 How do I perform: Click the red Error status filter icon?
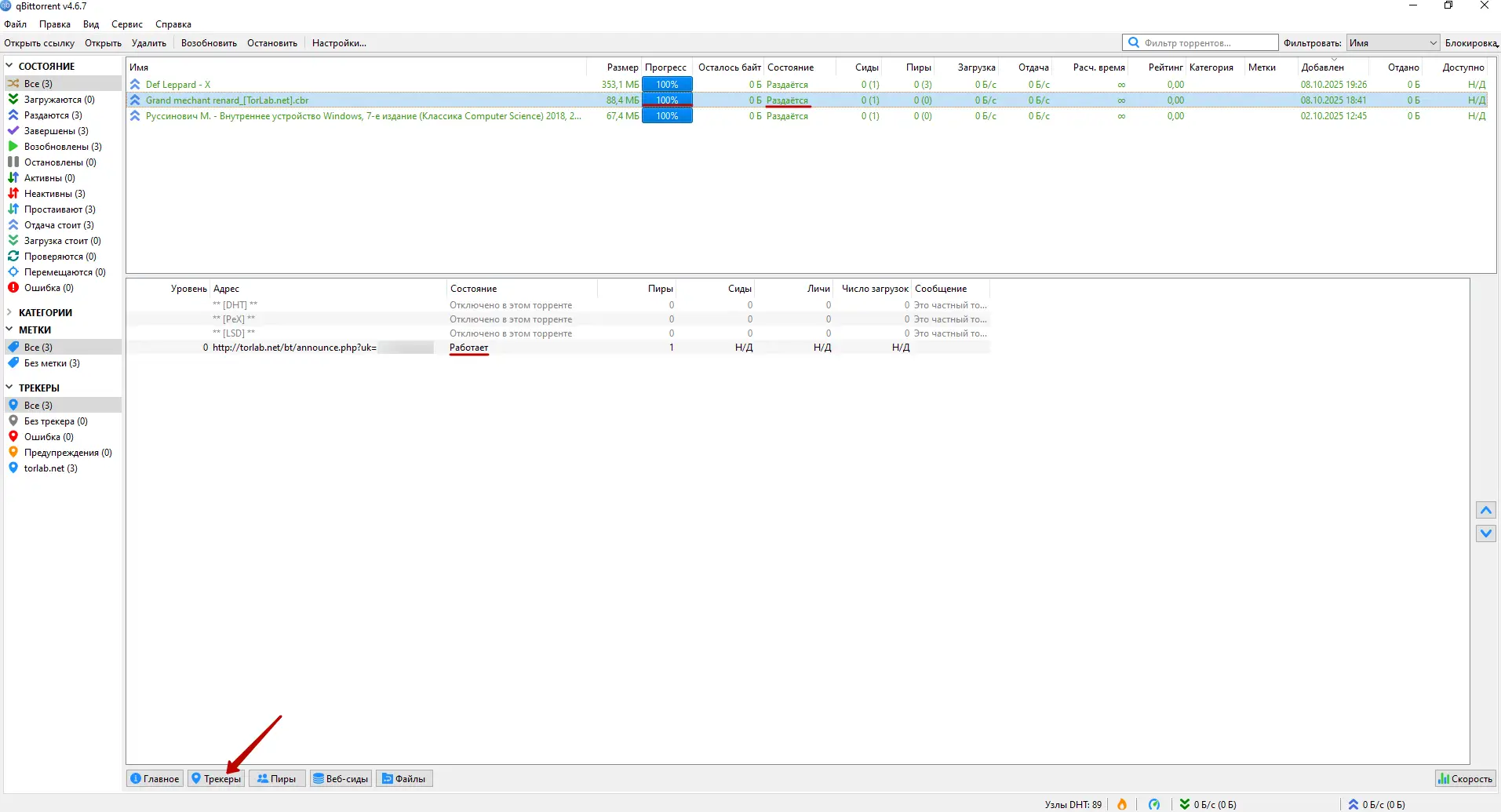click(13, 288)
